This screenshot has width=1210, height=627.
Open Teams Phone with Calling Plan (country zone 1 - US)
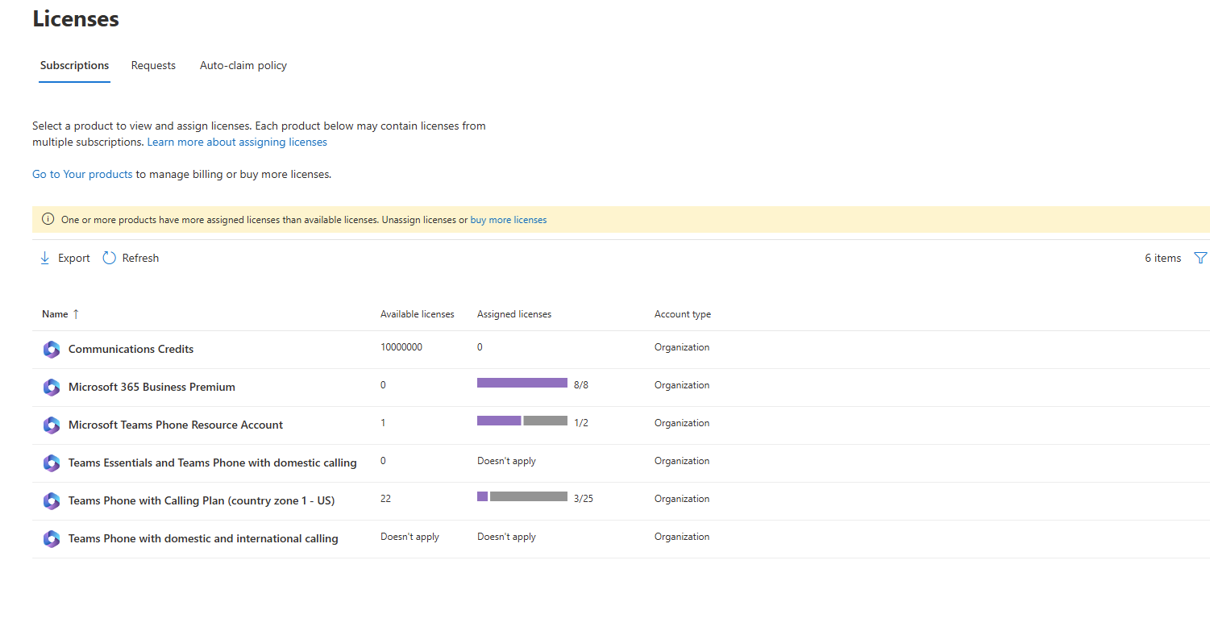pyautogui.click(x=201, y=501)
